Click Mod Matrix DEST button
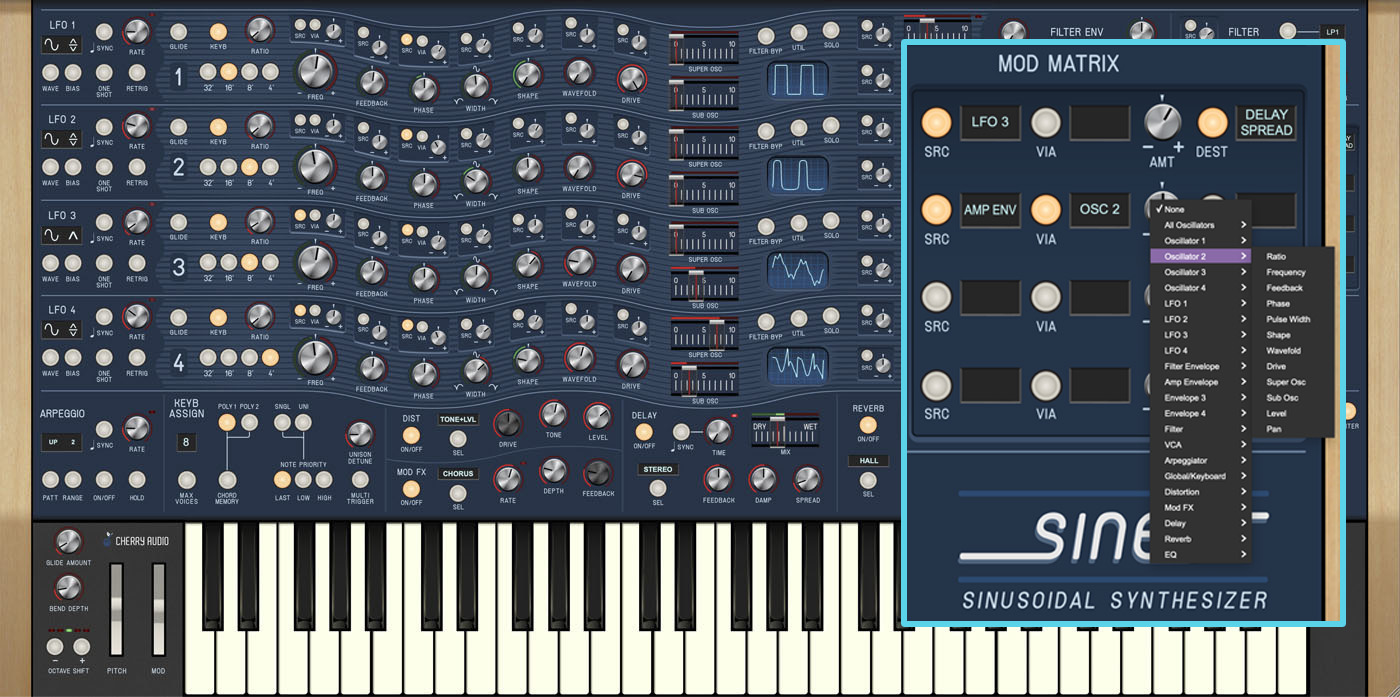 [1212, 122]
